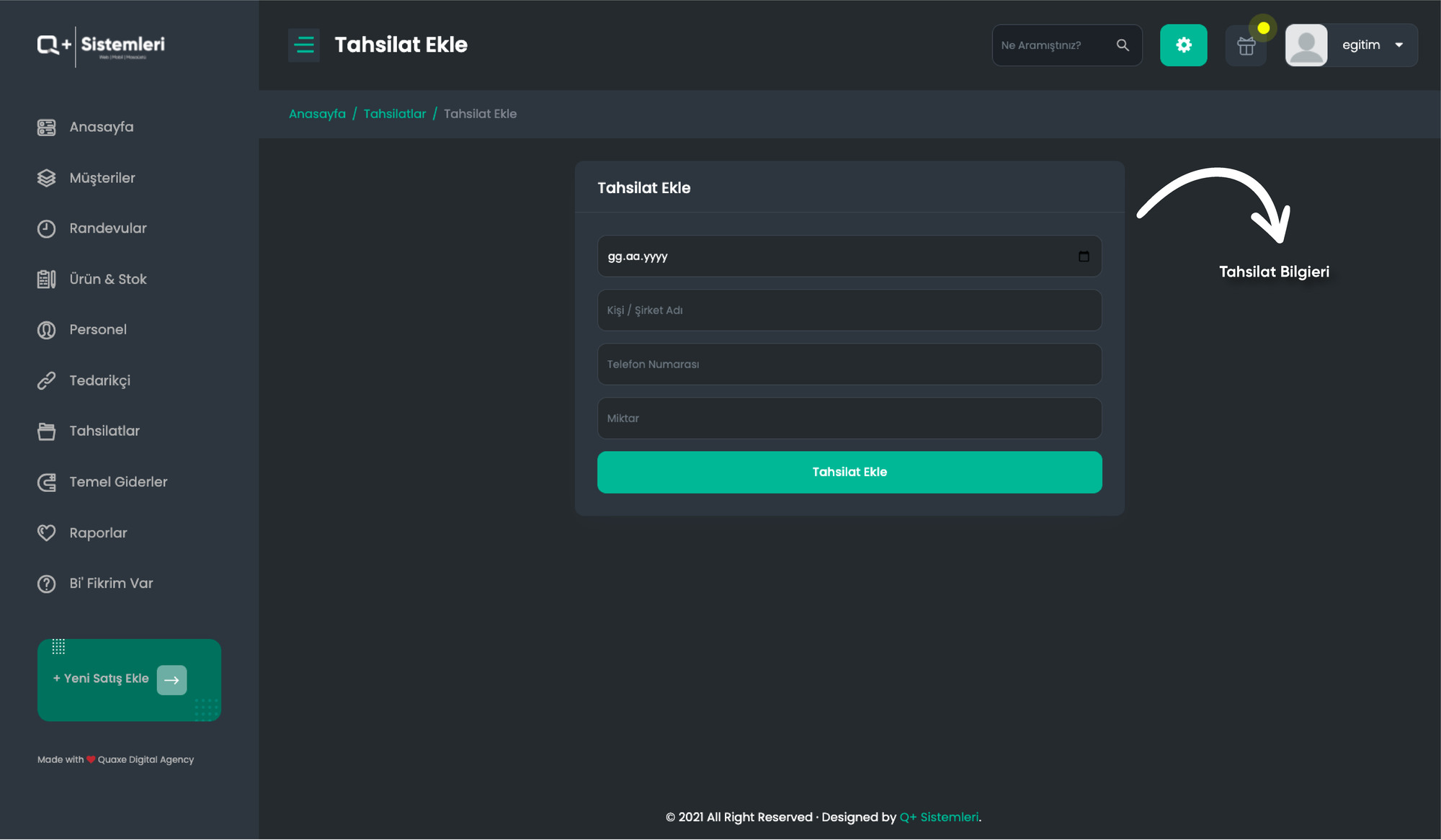This screenshot has height=840, width=1441.
Task: Open Bi' Fikrim Var menu item
Action: (x=111, y=584)
